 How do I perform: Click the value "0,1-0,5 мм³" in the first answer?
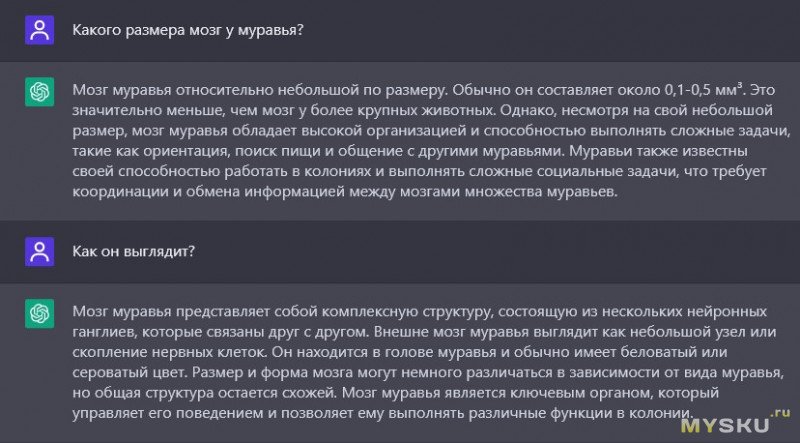click(704, 90)
